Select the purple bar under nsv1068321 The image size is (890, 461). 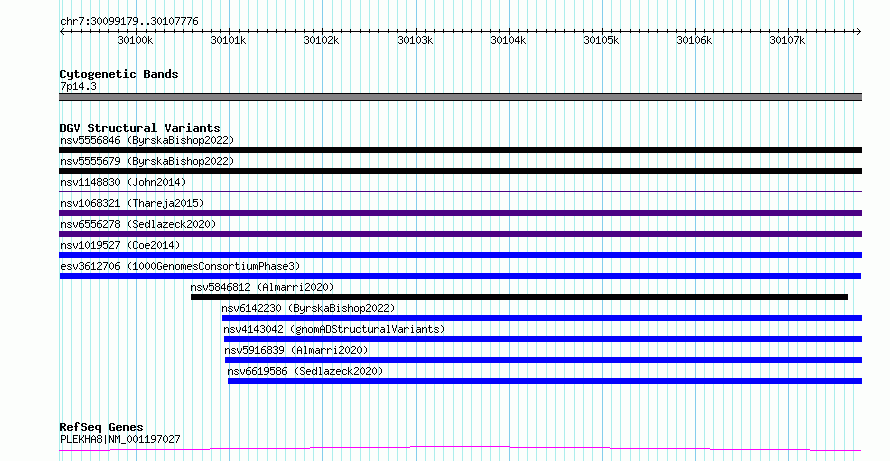pos(460,213)
